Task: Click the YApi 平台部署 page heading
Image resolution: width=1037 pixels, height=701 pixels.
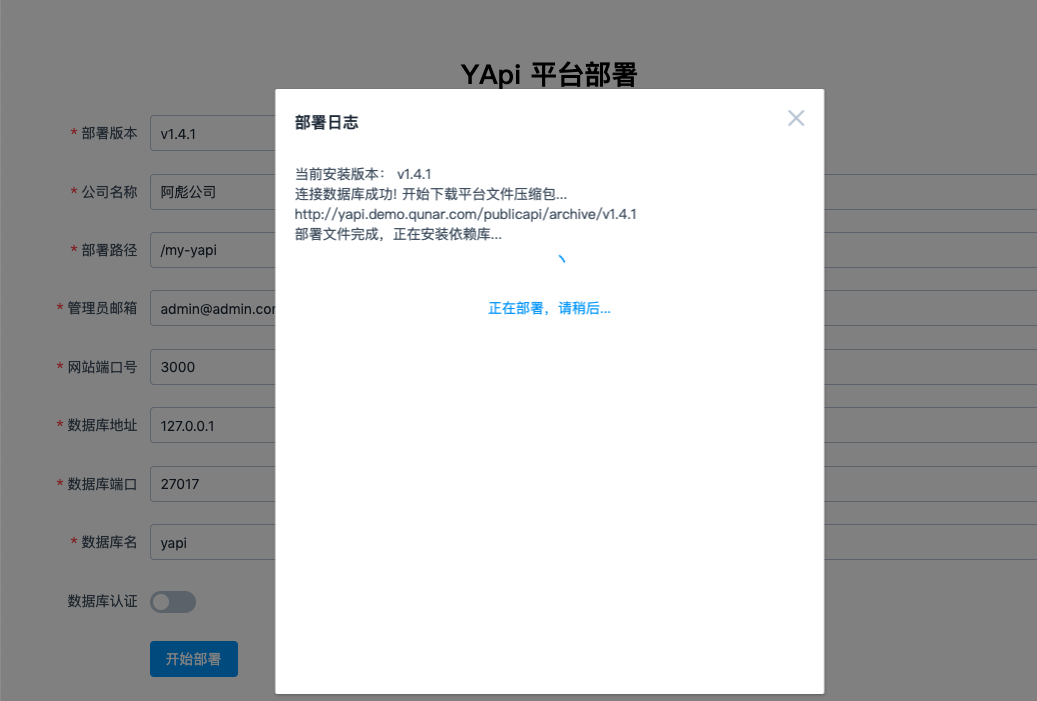Action: 549,74
